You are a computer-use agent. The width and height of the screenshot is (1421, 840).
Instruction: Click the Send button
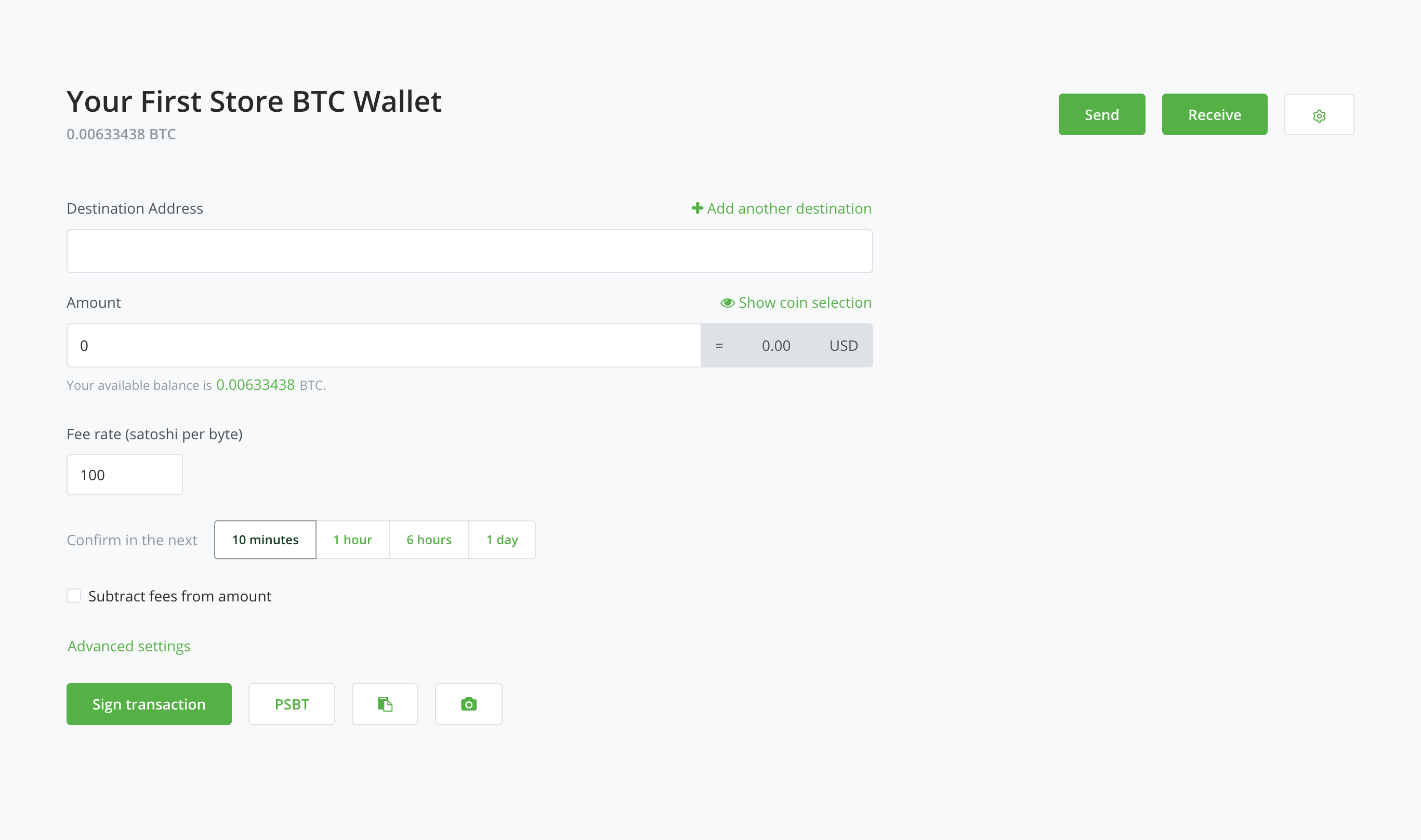coord(1102,114)
